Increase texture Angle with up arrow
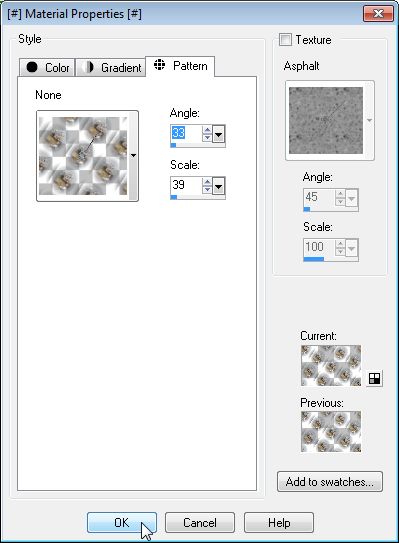 [x=340, y=194]
